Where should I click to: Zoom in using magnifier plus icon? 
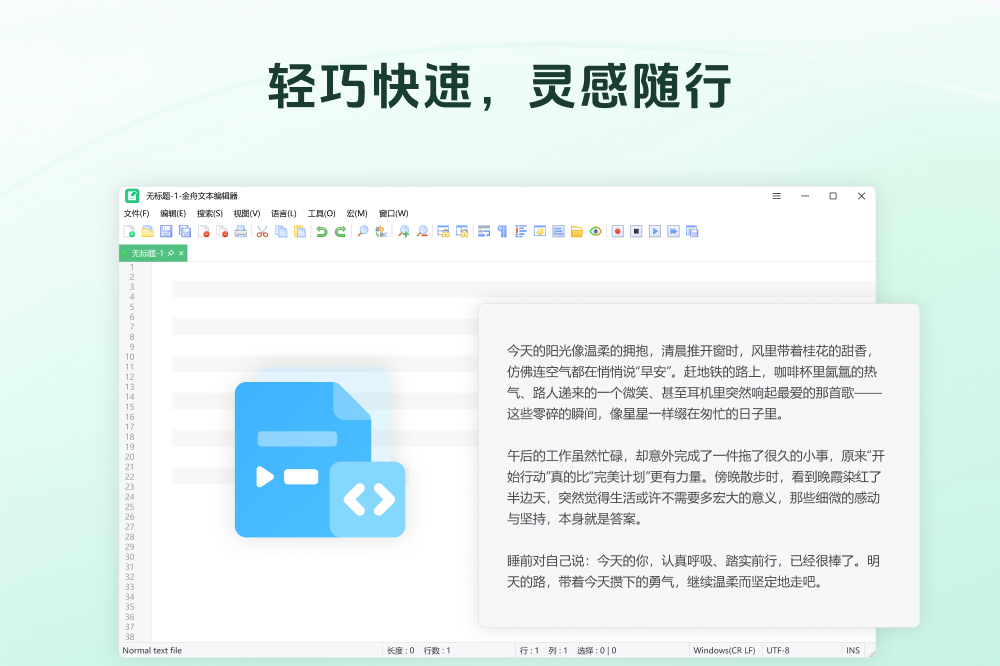click(403, 231)
